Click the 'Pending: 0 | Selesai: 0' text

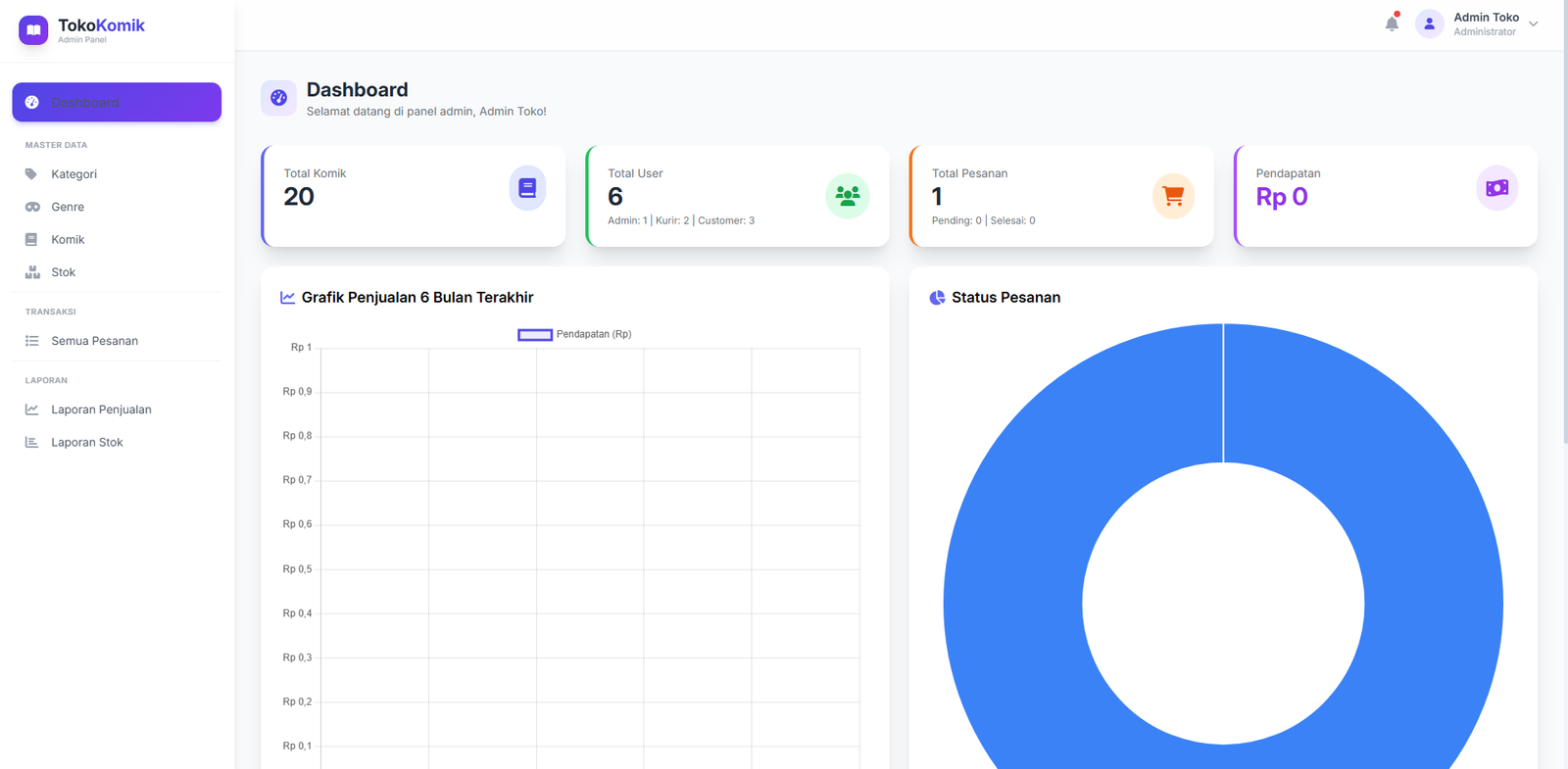(x=983, y=221)
